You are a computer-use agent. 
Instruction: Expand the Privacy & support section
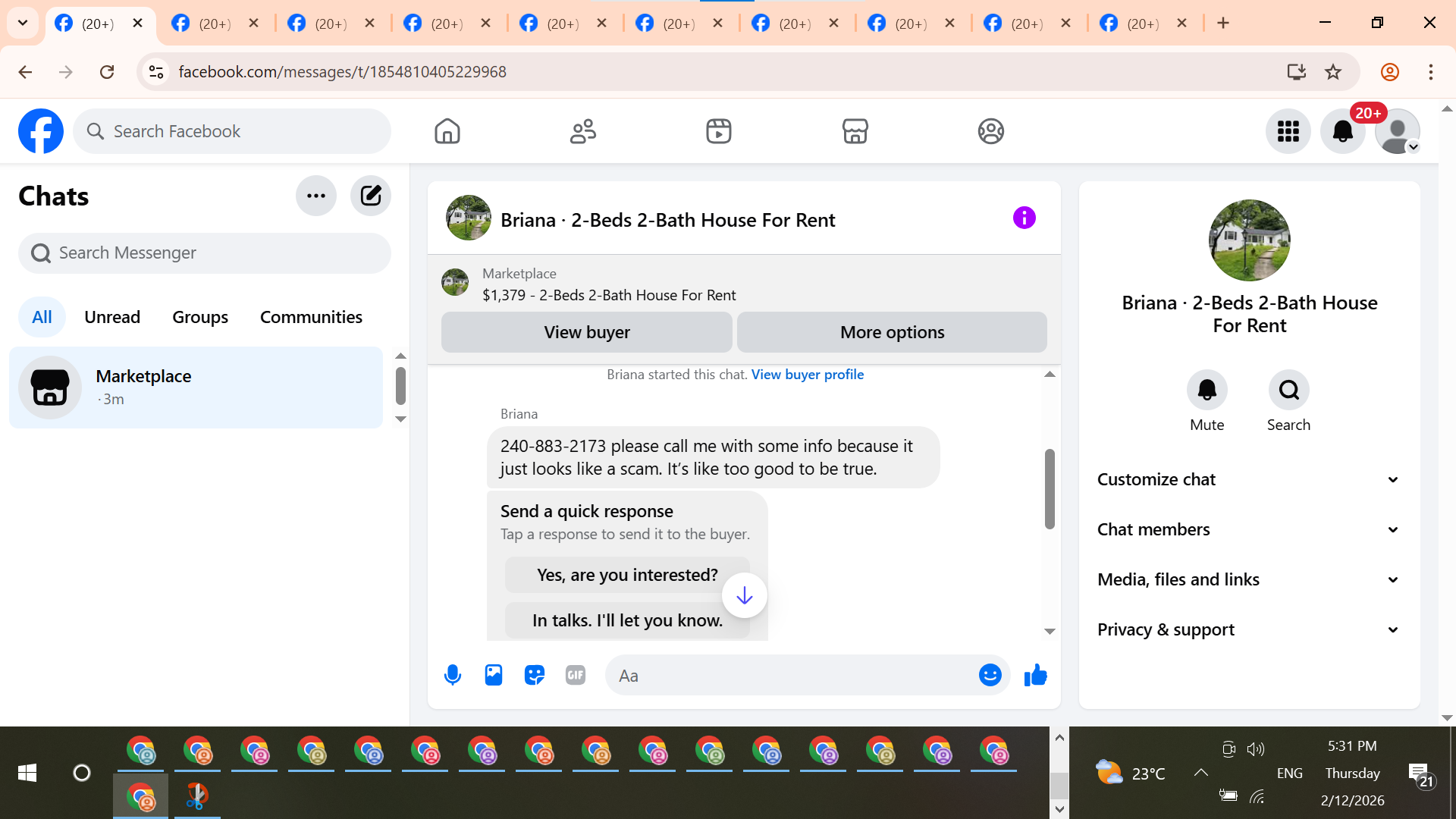[x=1249, y=629]
